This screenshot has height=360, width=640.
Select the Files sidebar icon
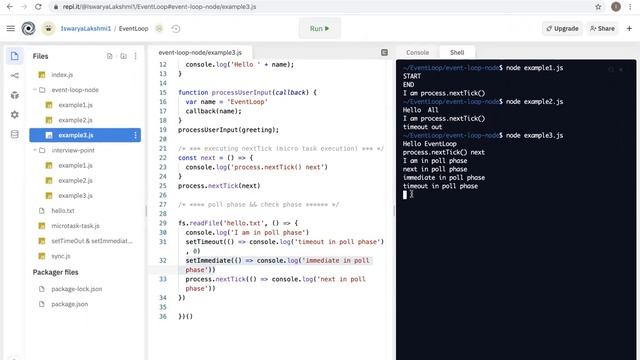point(15,56)
